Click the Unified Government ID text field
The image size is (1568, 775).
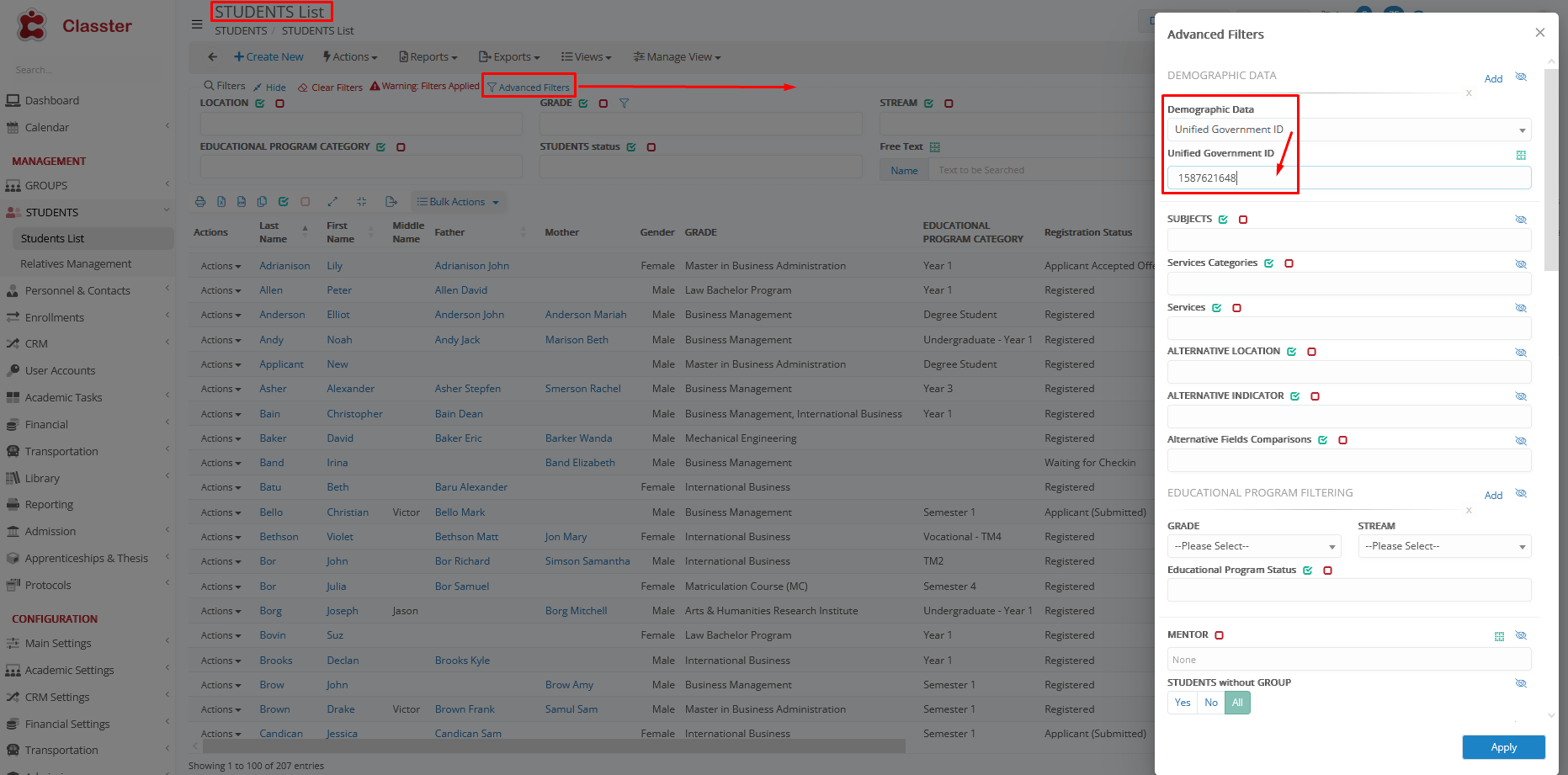coord(1348,178)
